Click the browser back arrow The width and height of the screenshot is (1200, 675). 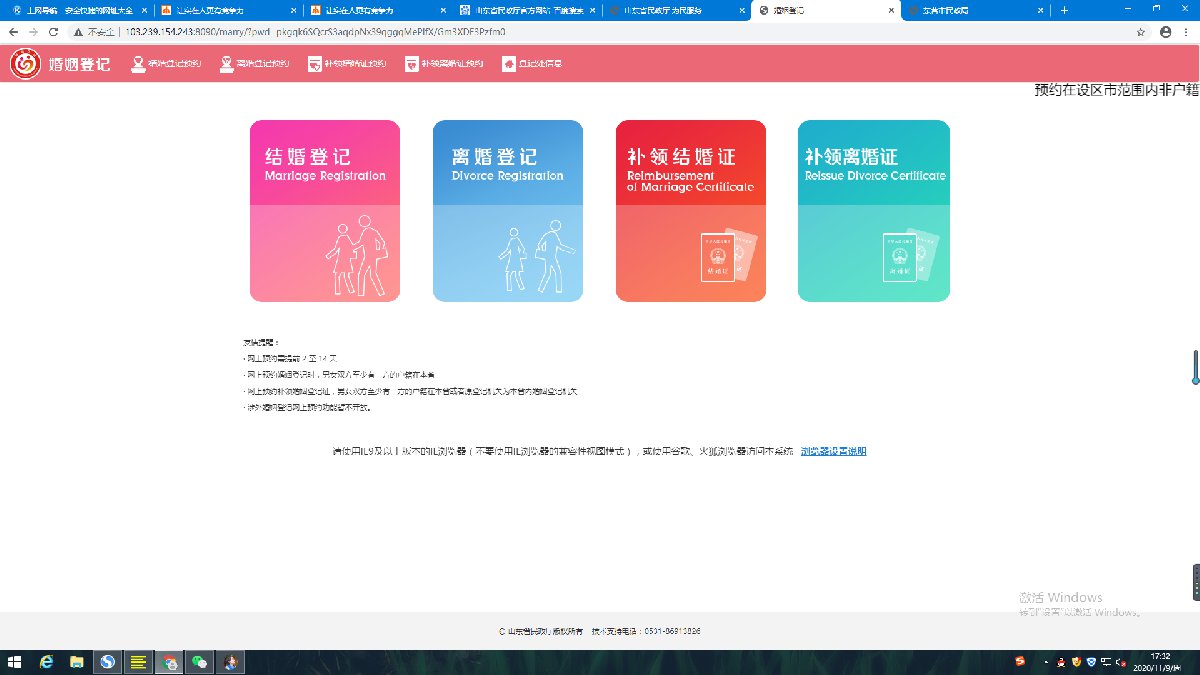[13, 31]
